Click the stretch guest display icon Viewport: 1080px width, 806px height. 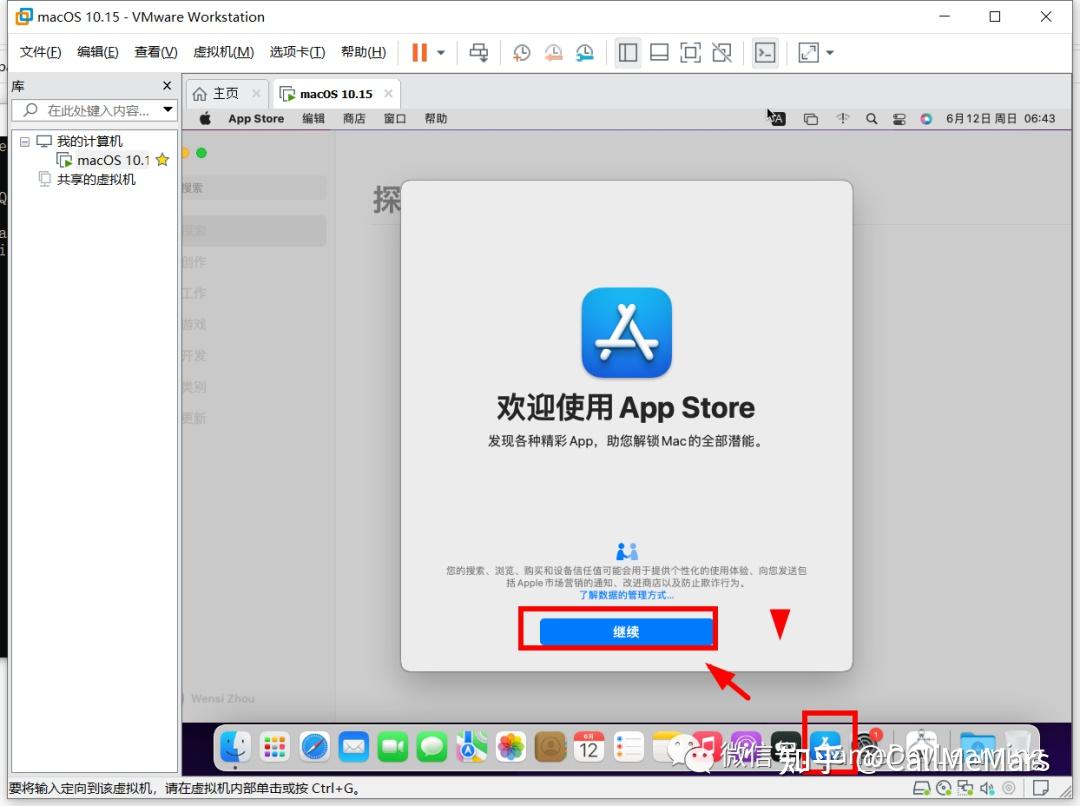click(808, 52)
